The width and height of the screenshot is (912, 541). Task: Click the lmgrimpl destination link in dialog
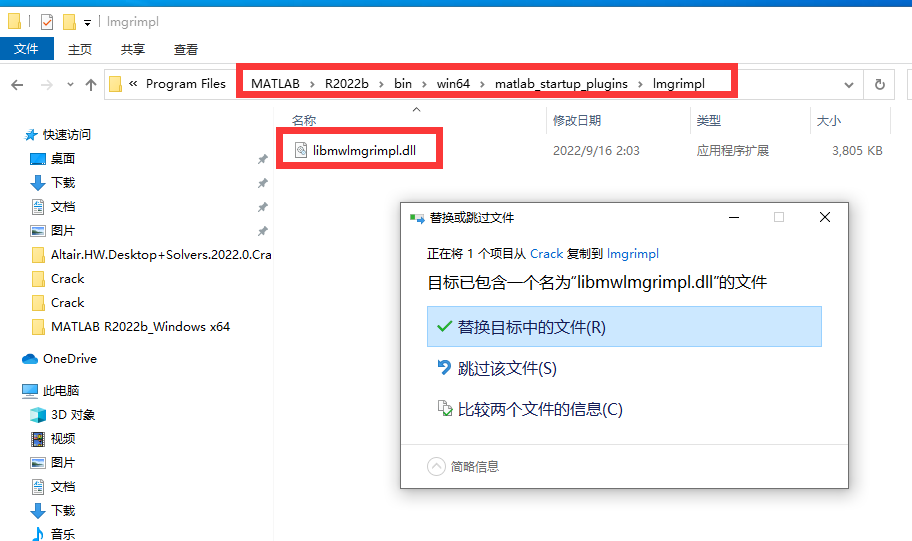tap(632, 254)
